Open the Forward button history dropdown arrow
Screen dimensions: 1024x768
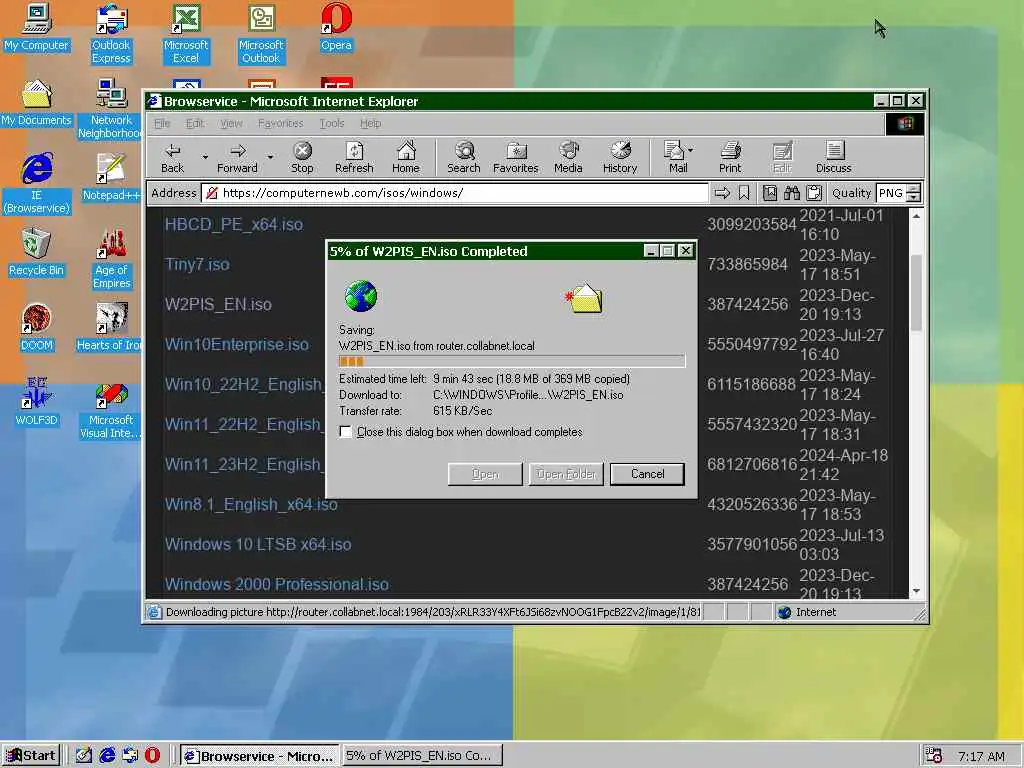(x=270, y=157)
